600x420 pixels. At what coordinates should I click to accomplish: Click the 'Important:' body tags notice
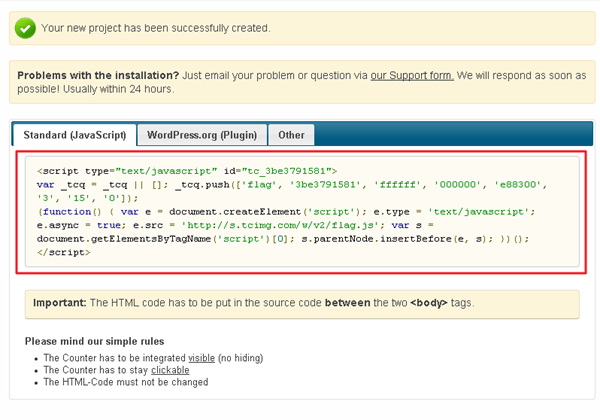(302, 304)
